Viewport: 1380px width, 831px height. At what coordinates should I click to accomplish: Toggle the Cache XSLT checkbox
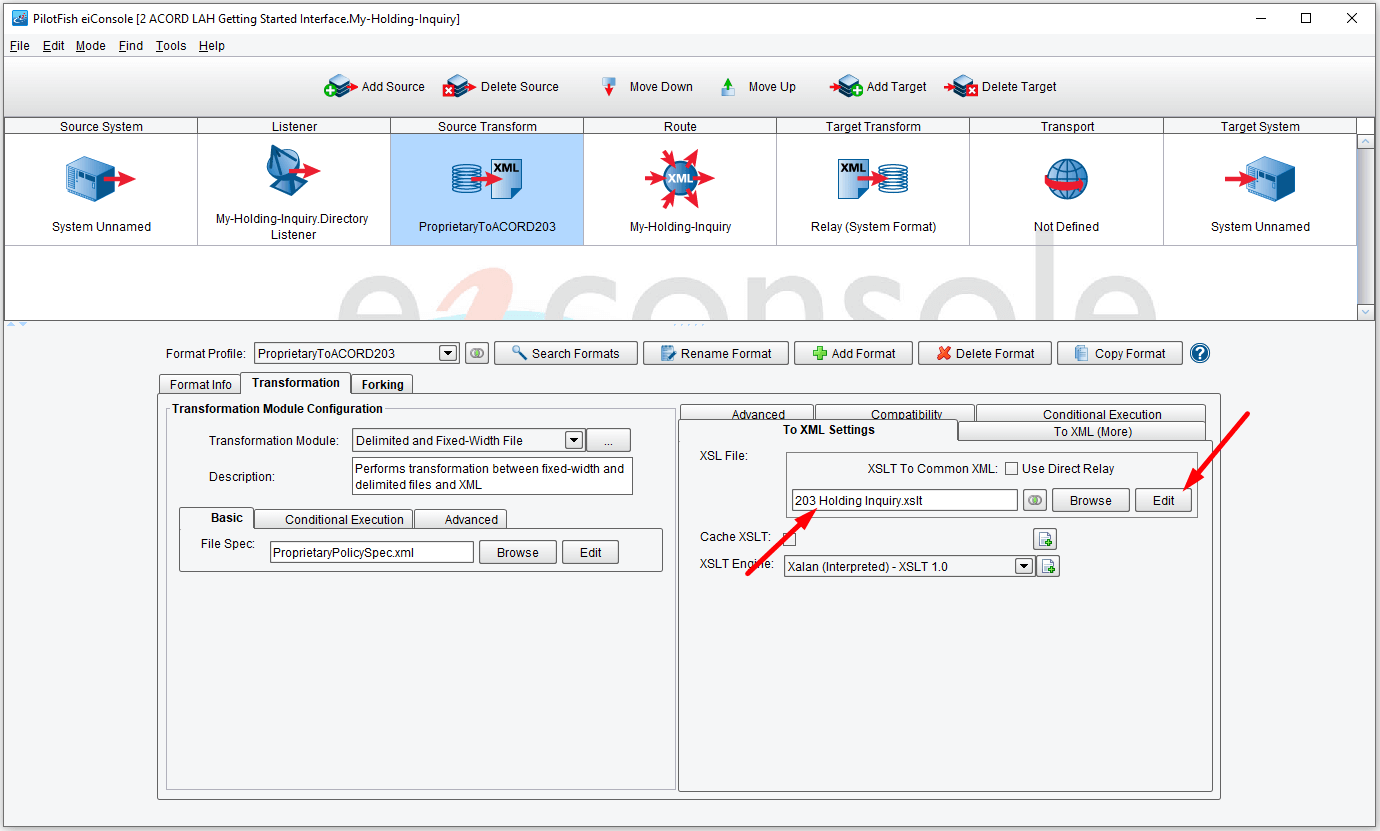(x=789, y=539)
